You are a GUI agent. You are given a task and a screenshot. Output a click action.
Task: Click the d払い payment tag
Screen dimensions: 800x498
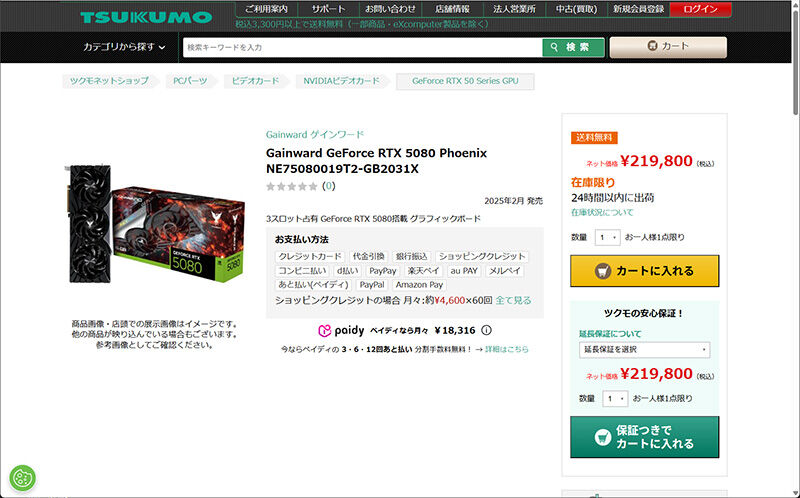coord(347,271)
